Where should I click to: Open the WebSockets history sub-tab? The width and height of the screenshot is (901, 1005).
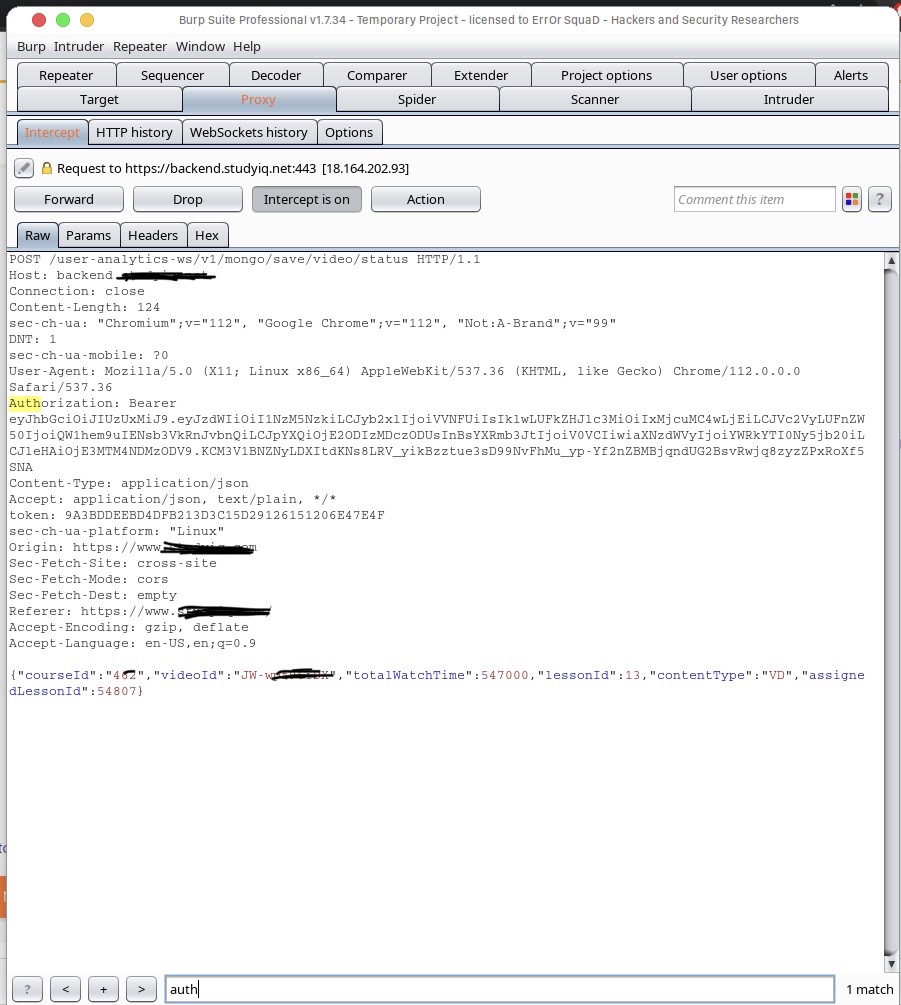coord(249,132)
